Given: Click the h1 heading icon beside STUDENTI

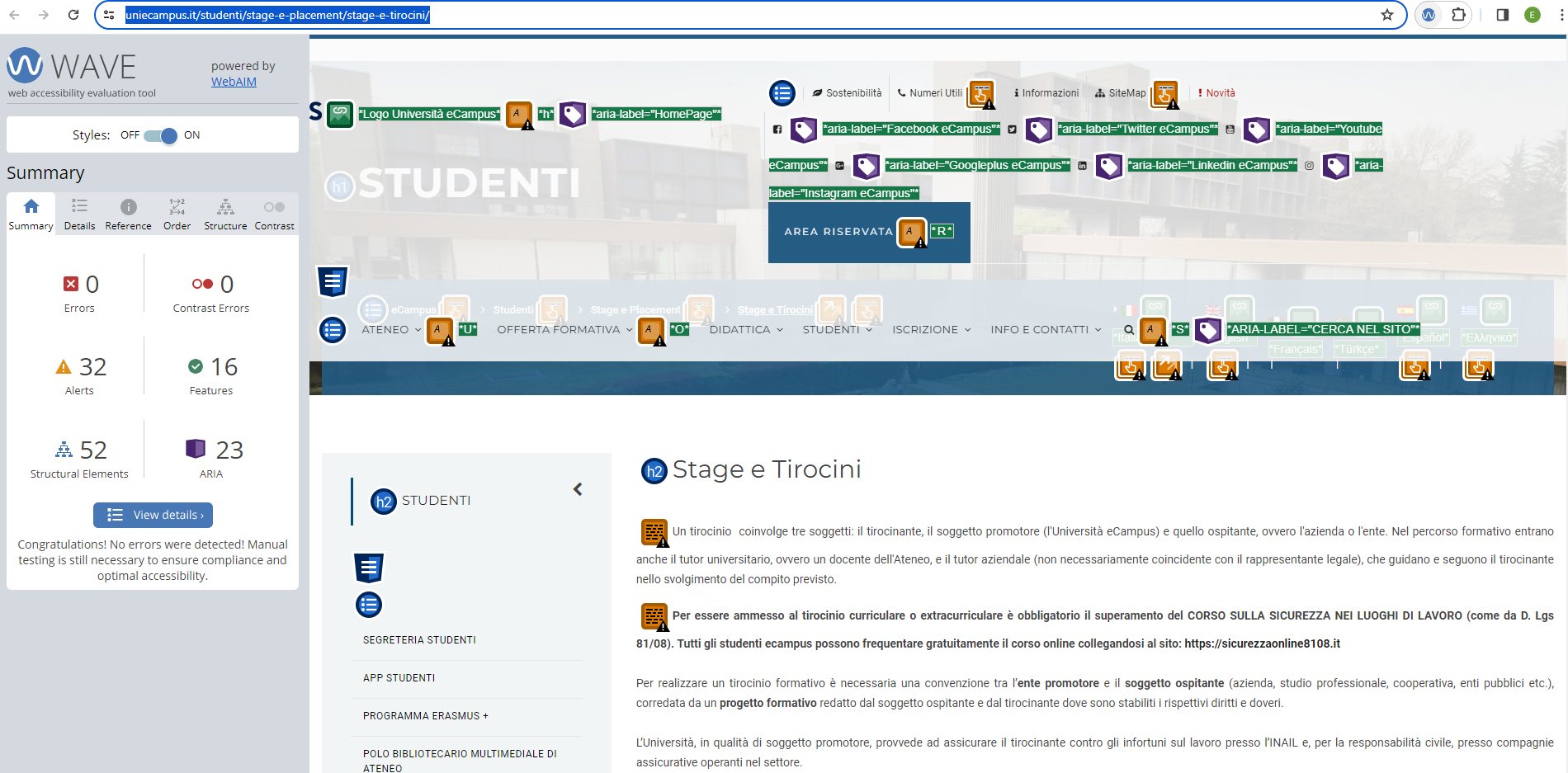Looking at the screenshot, I should pos(340,186).
